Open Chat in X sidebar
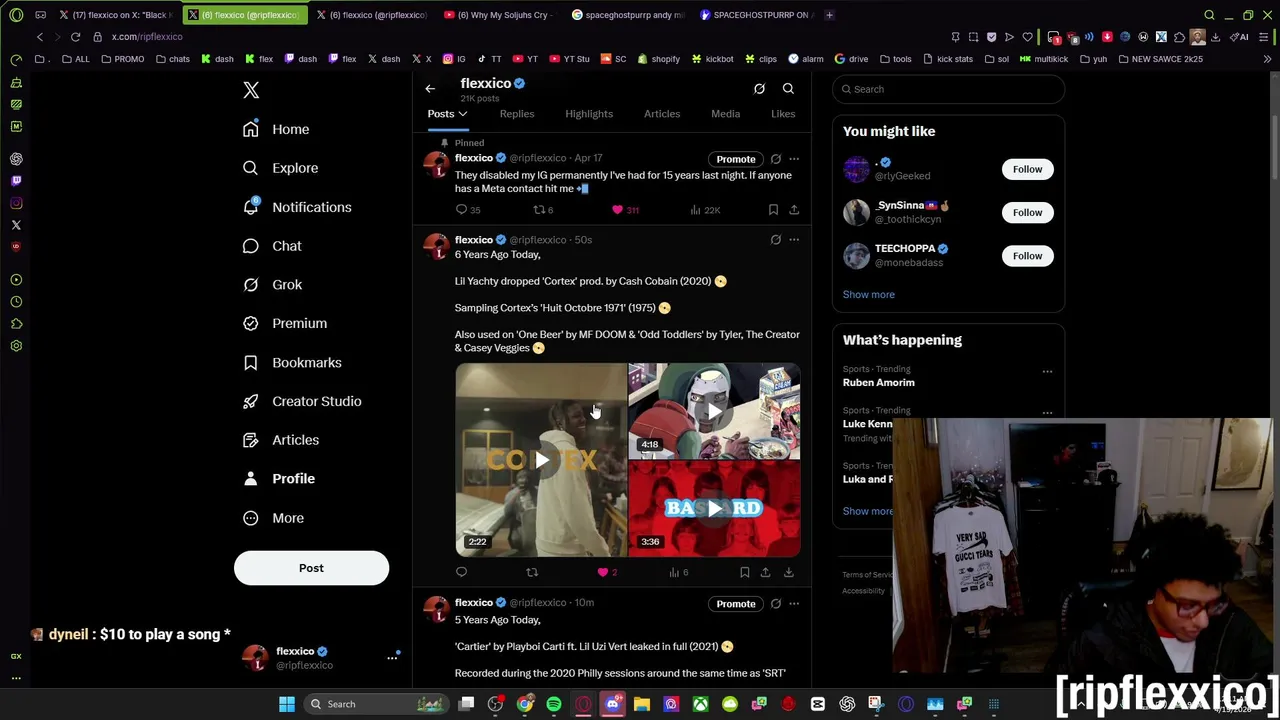Viewport: 1280px width, 720px height. pos(272,246)
